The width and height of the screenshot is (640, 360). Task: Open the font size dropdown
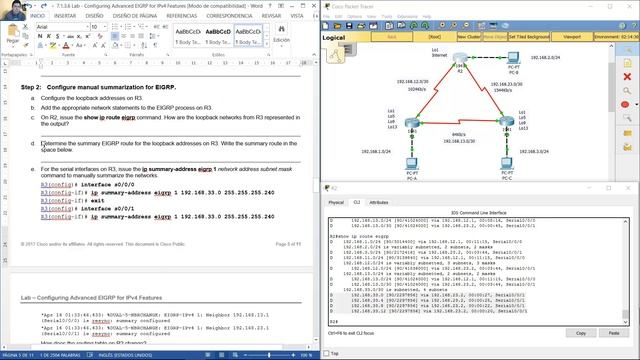(105, 27)
